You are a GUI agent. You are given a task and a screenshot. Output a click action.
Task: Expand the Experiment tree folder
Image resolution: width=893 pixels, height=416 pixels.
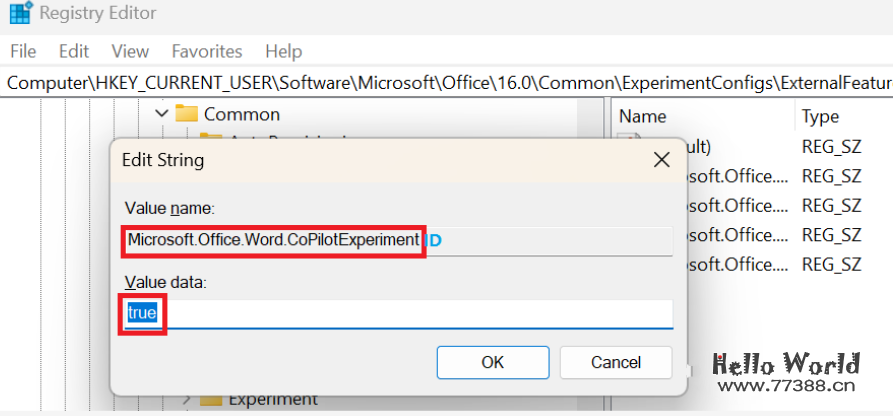(x=186, y=400)
